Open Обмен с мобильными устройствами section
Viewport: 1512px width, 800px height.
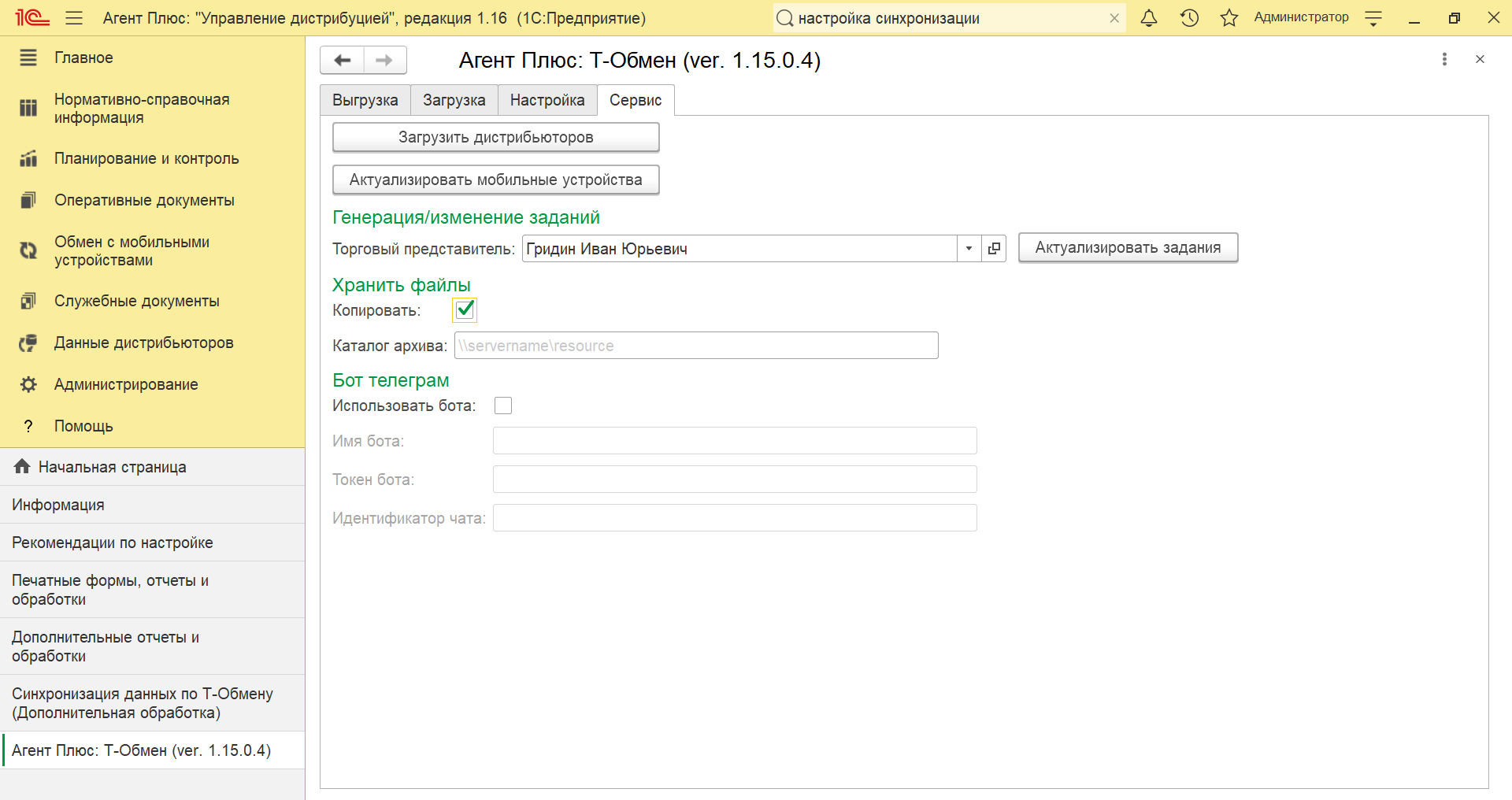point(153,250)
